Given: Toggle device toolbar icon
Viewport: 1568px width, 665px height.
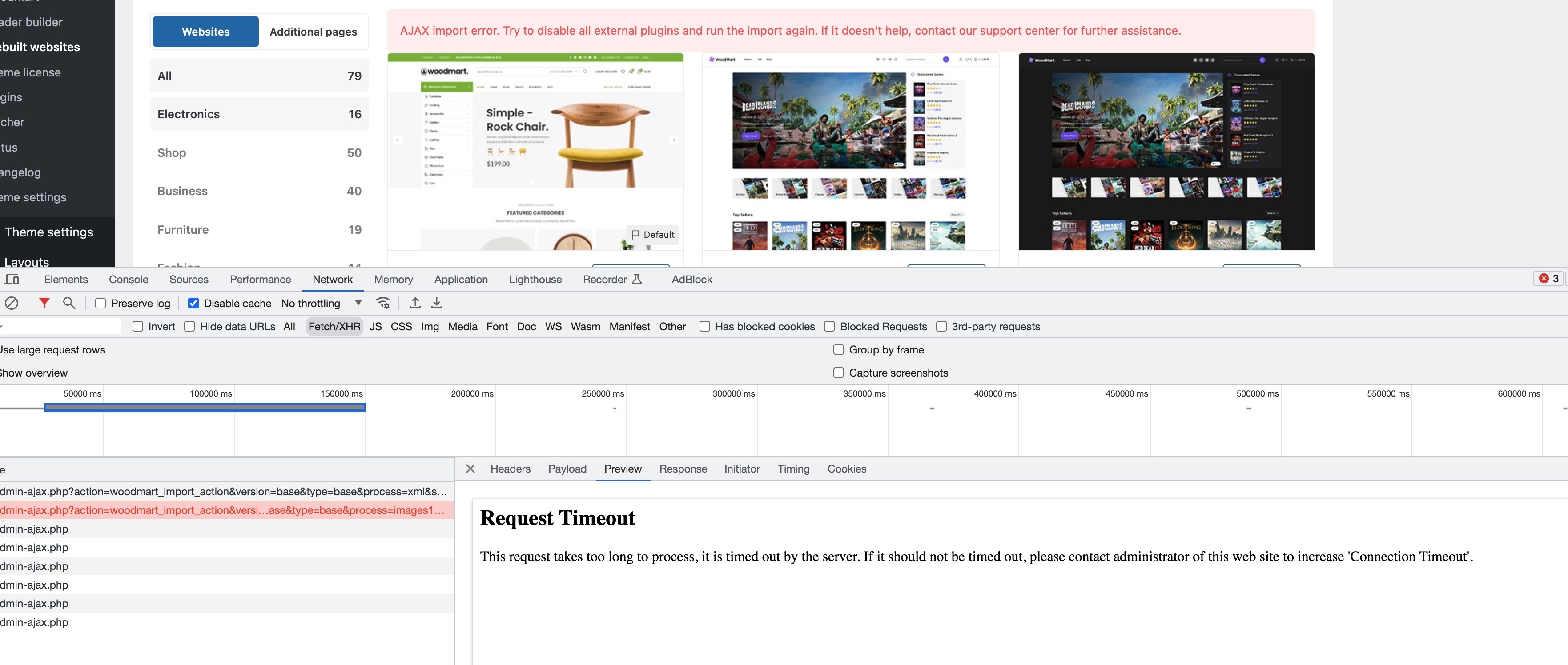Looking at the screenshot, I should (12, 279).
